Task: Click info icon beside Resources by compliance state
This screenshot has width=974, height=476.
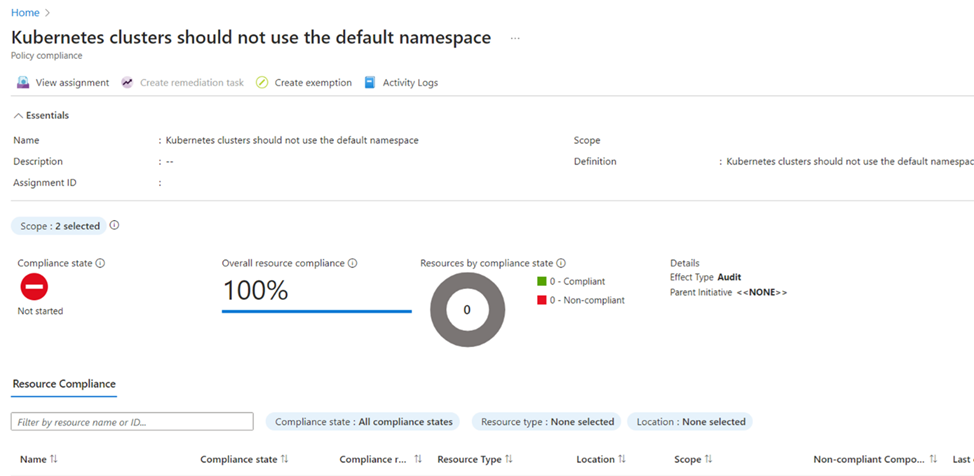Action: click(561, 263)
